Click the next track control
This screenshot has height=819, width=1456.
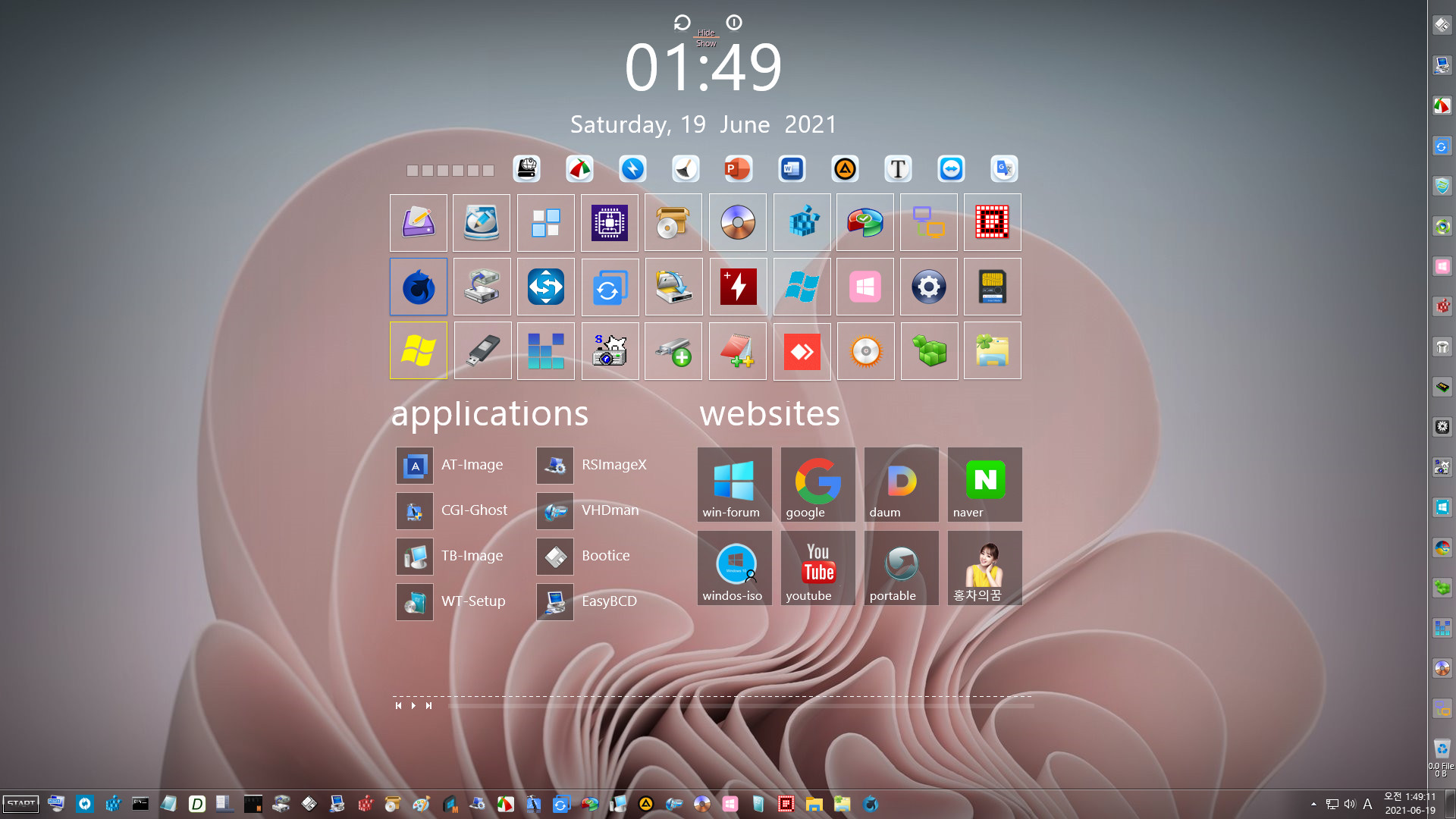tap(428, 705)
